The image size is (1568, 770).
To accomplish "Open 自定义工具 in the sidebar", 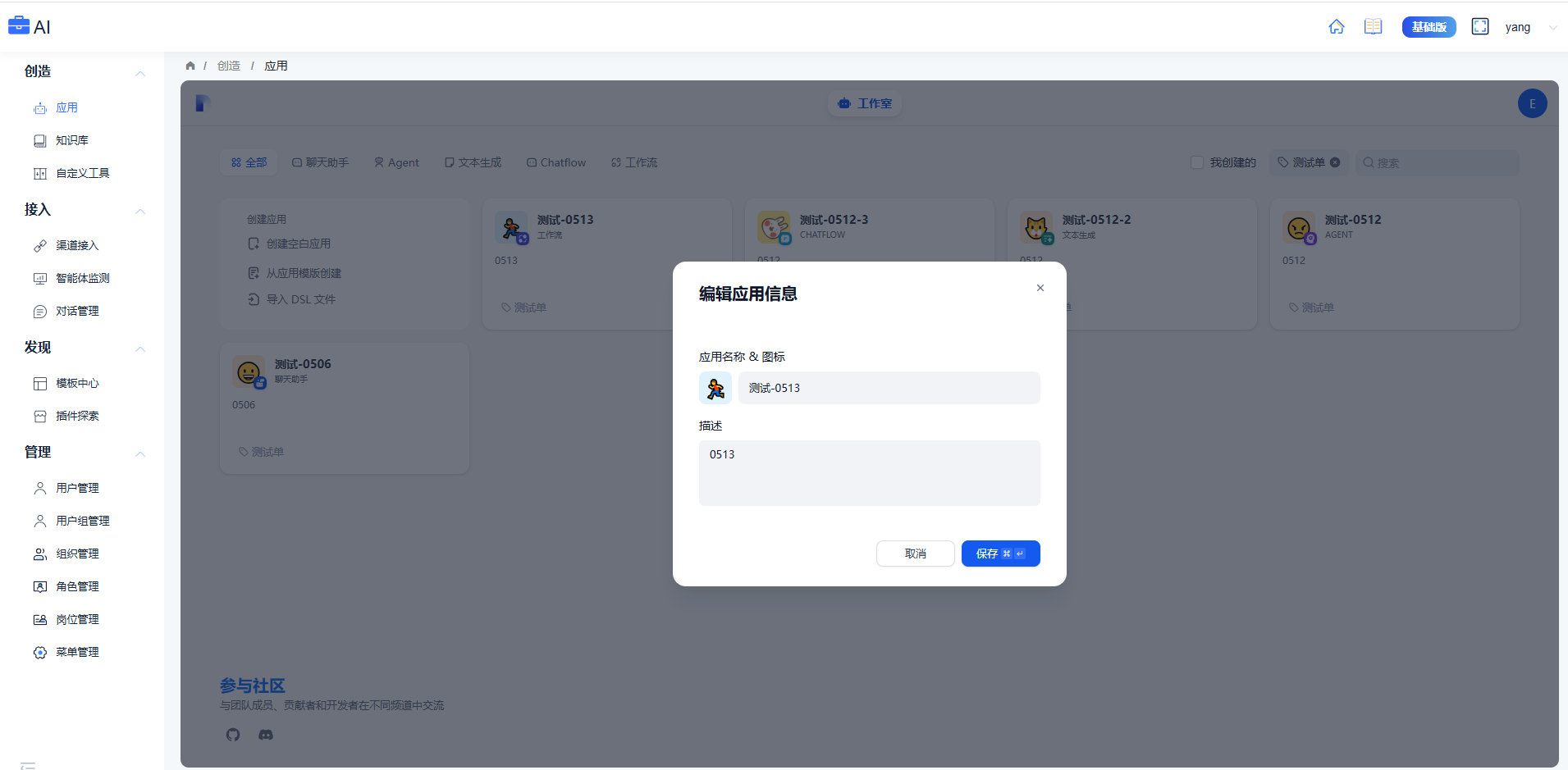I will (83, 173).
